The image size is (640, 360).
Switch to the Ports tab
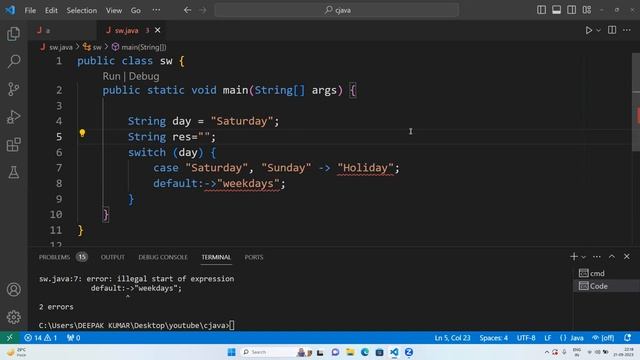[x=253, y=257]
